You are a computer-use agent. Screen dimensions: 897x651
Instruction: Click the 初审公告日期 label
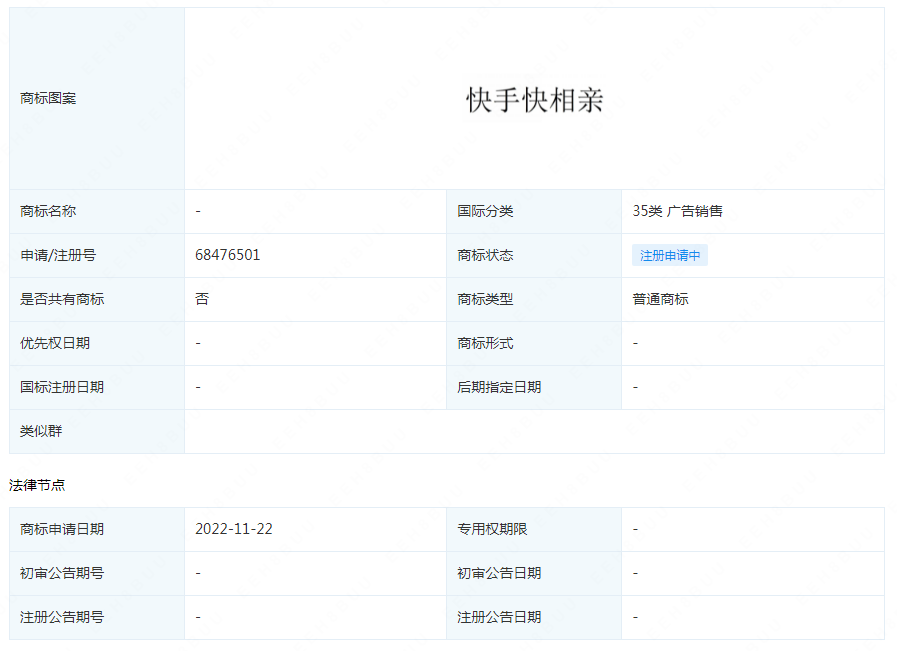point(499,573)
